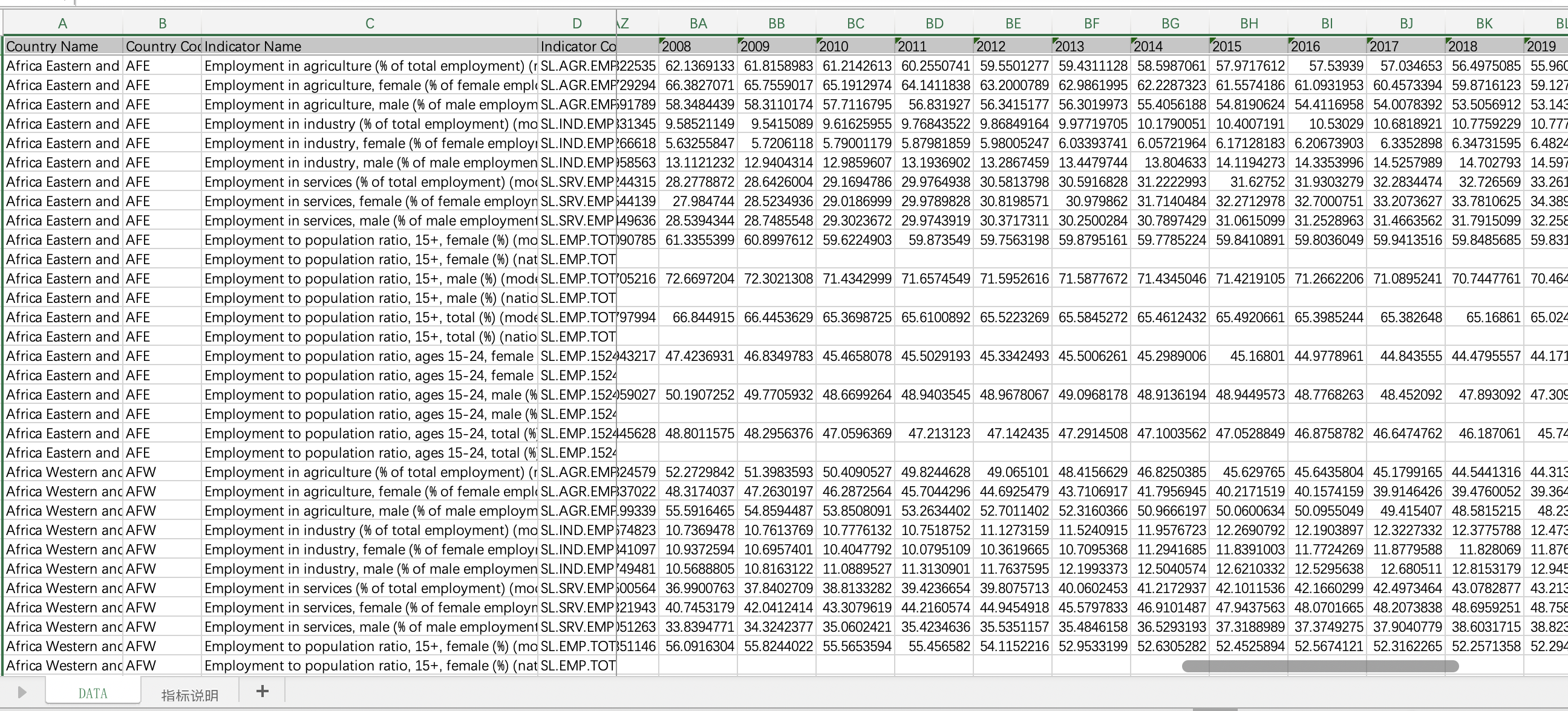Select cell with value 62.1369133
The height and width of the screenshot is (711, 1568).
(x=698, y=66)
